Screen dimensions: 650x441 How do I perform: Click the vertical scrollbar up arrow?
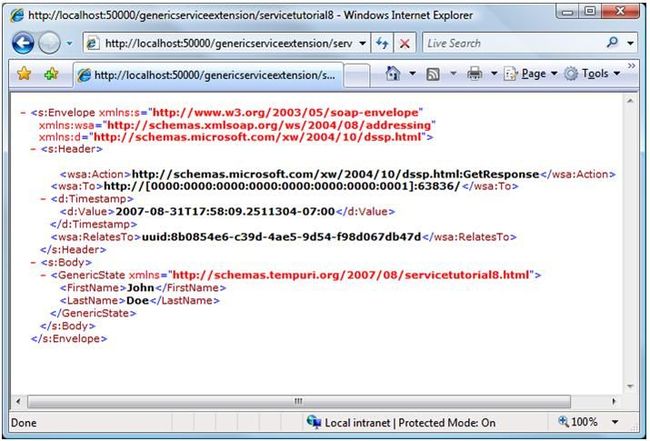click(x=630, y=101)
